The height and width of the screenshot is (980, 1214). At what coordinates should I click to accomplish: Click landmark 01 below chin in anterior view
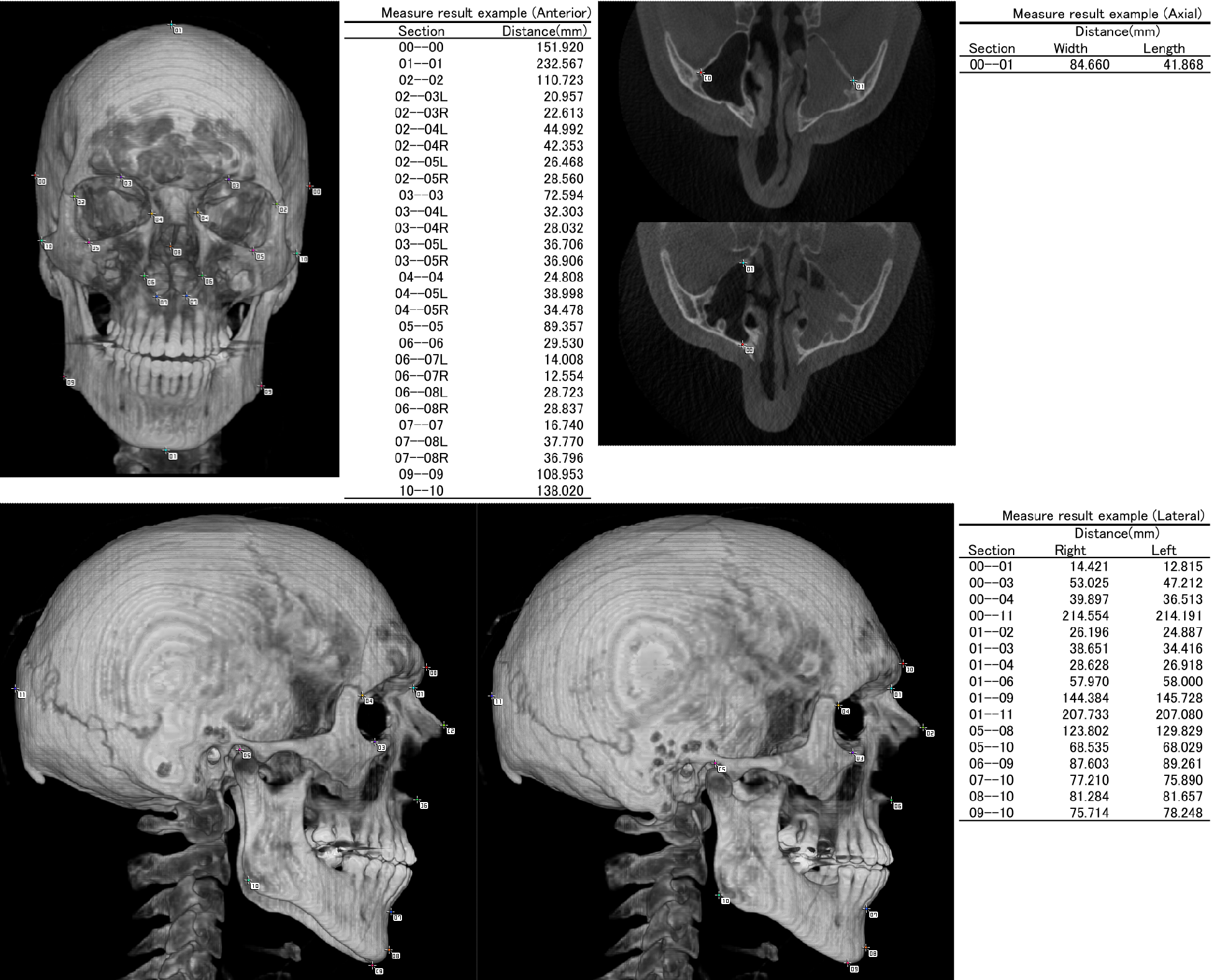pyautogui.click(x=166, y=450)
